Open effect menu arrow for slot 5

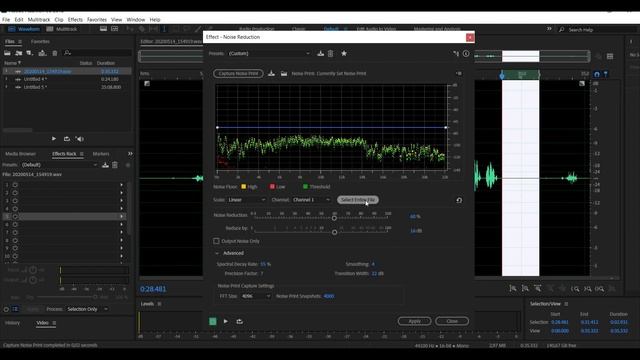122,216
